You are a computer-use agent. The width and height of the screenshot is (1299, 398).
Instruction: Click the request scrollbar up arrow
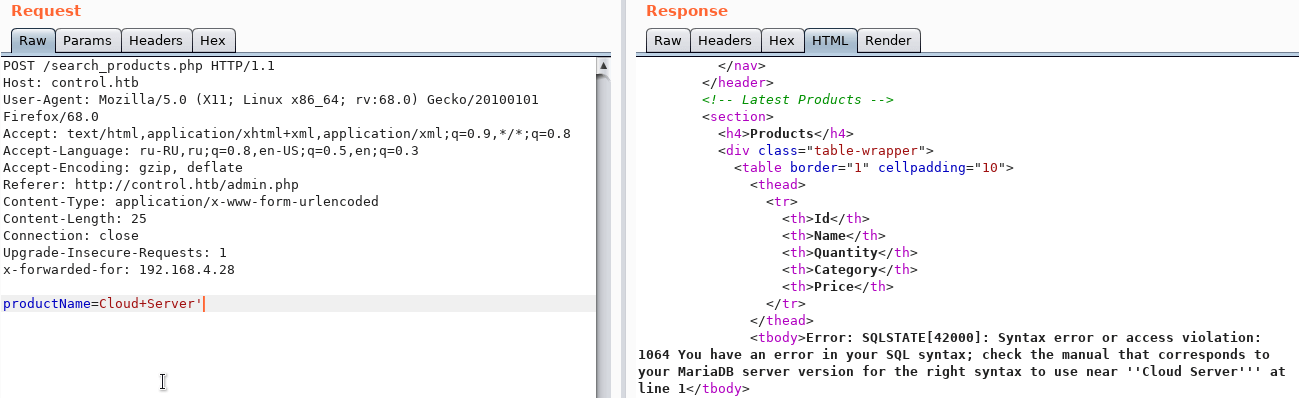pos(603,65)
